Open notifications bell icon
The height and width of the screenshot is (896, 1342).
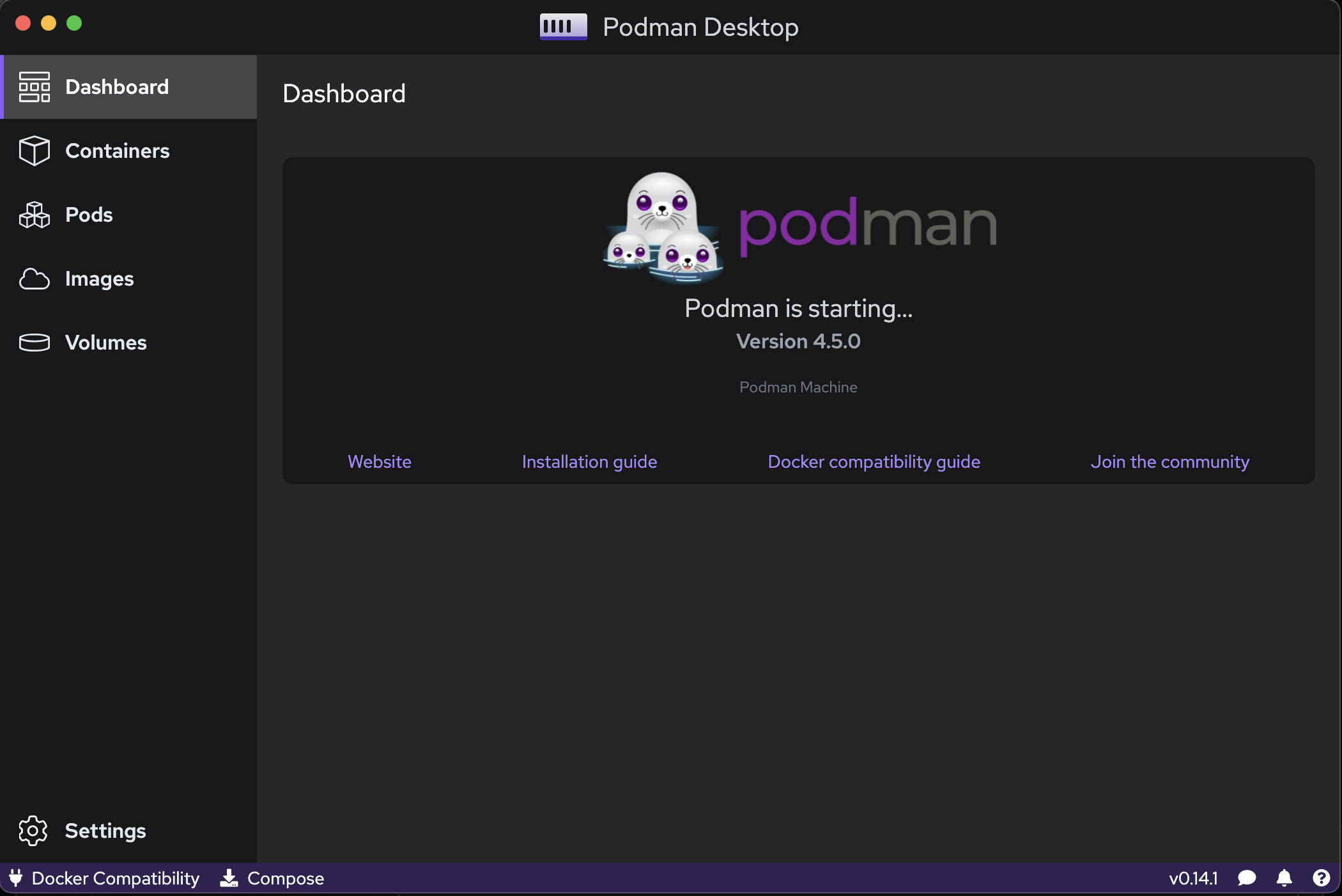pyautogui.click(x=1284, y=877)
